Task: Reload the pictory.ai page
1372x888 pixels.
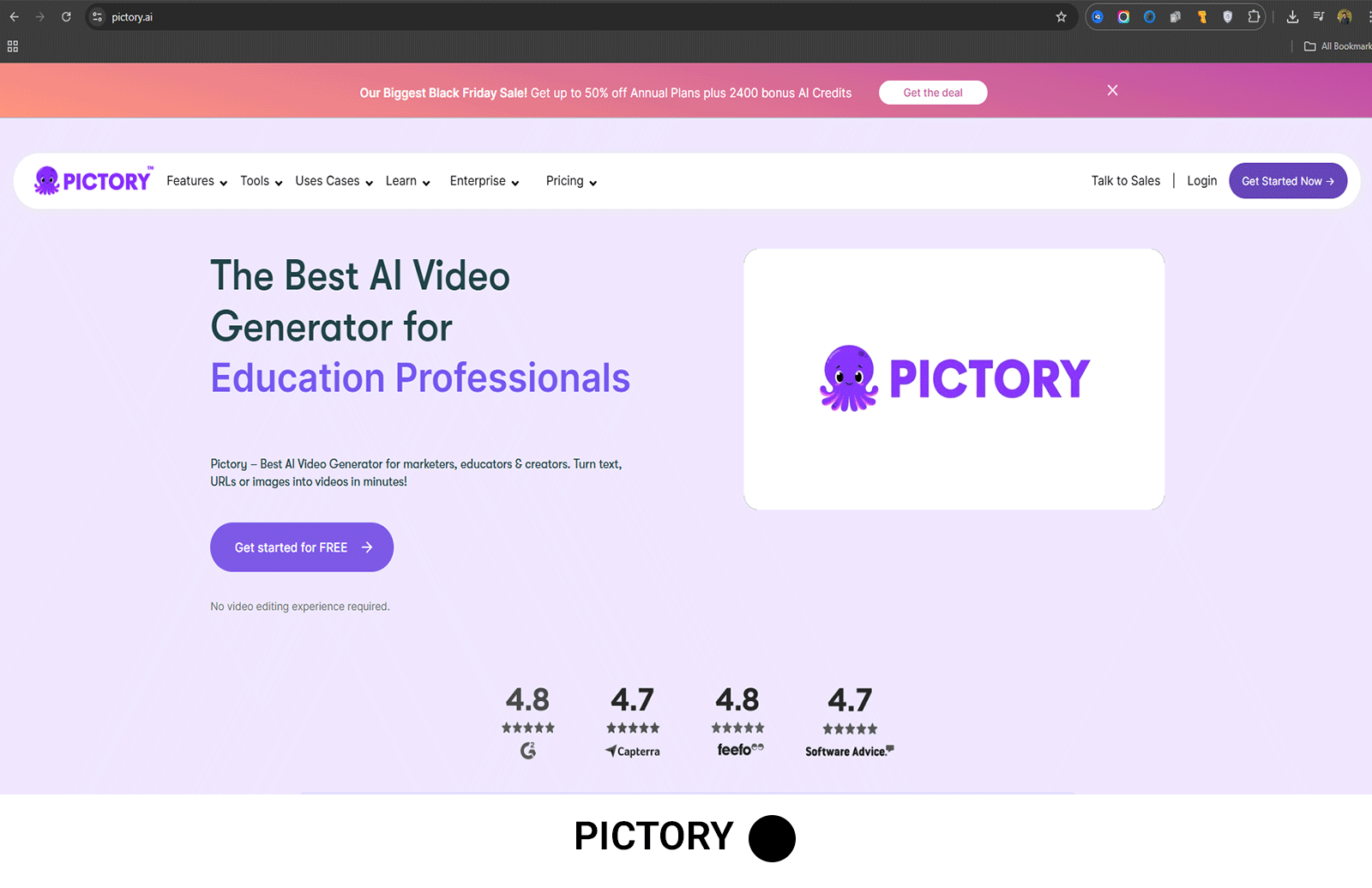Action: click(66, 17)
